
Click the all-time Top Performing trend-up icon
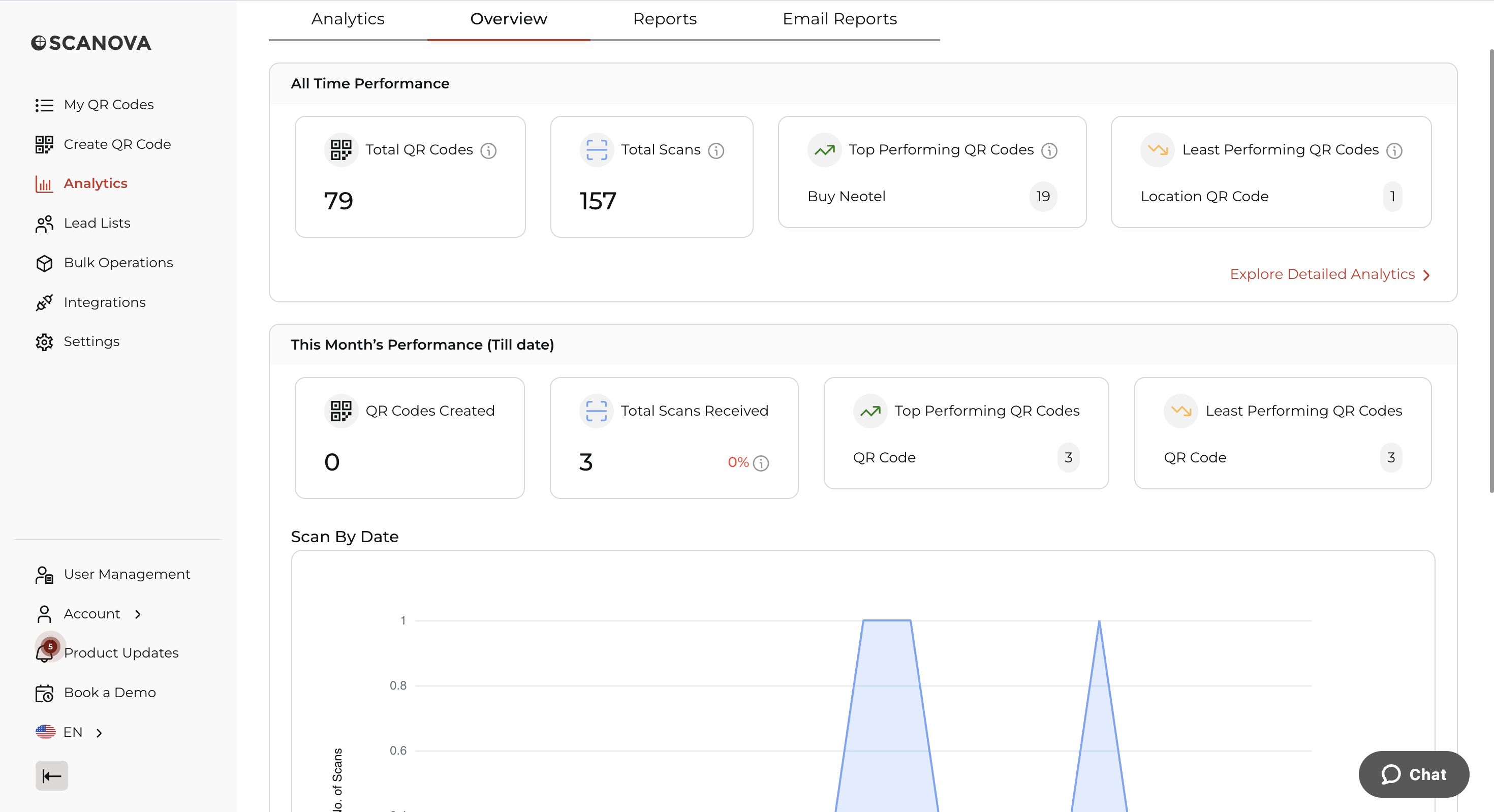pyautogui.click(x=825, y=149)
